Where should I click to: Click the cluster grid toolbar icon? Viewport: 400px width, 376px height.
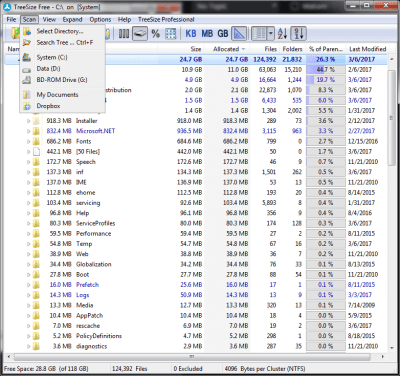coord(171,34)
